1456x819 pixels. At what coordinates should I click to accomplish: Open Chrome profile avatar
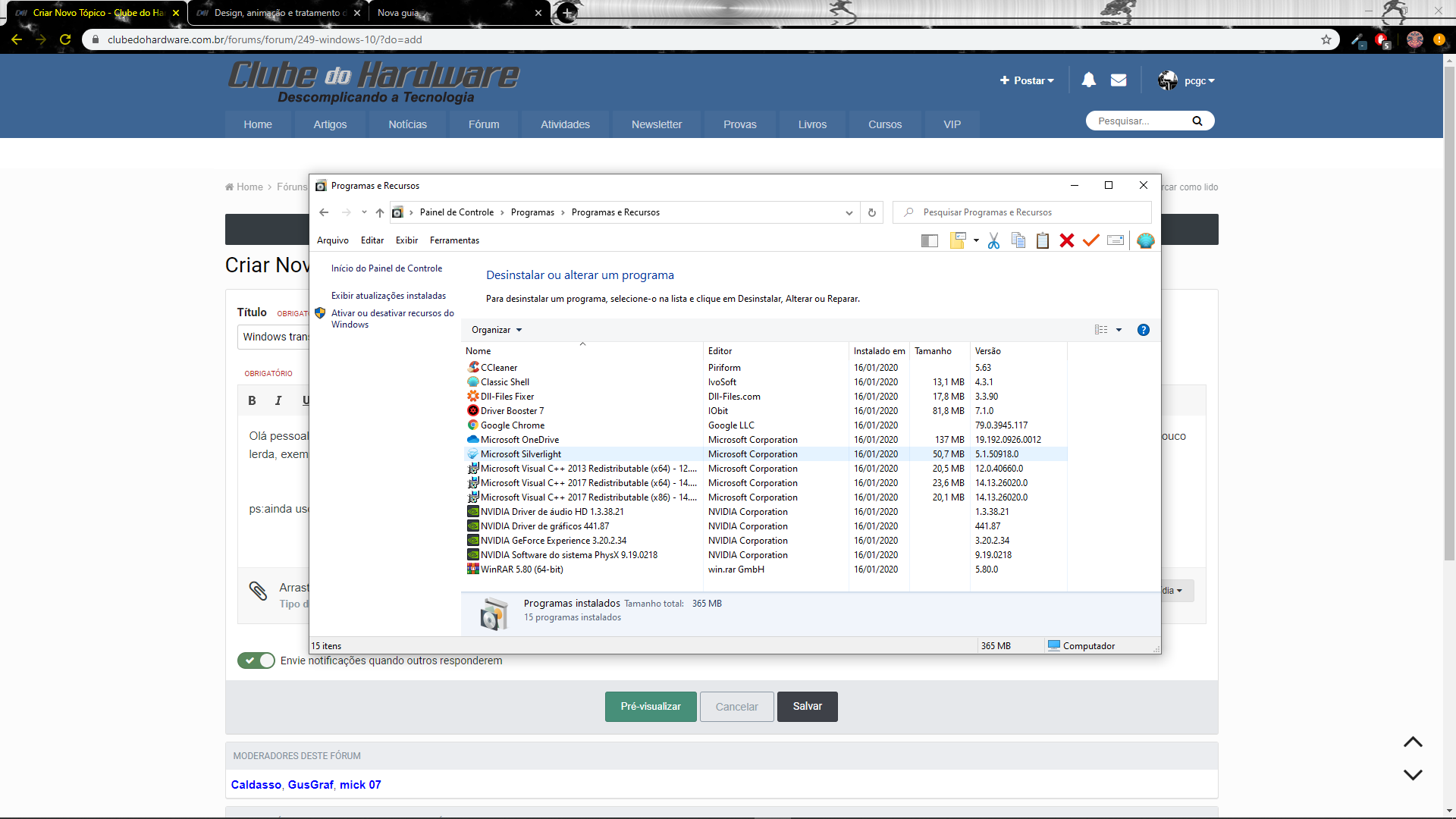pyautogui.click(x=1415, y=39)
